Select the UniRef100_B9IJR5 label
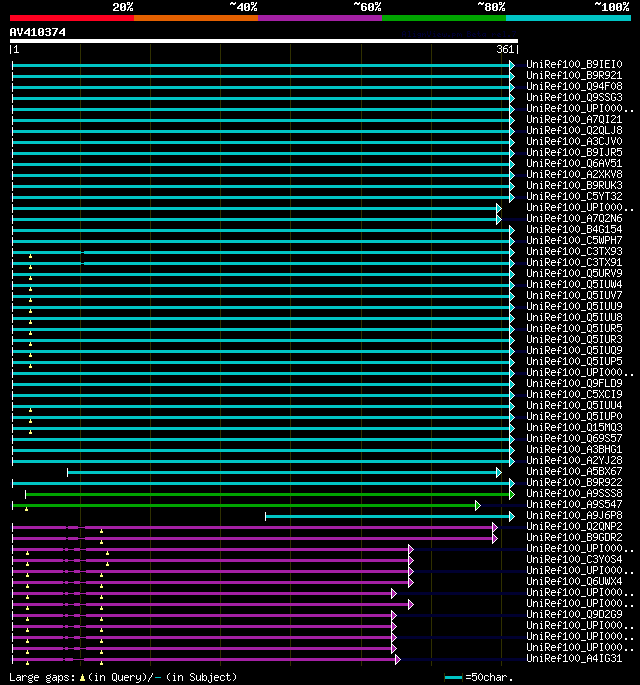Image resolution: width=640 pixels, height=685 pixels. click(x=574, y=152)
